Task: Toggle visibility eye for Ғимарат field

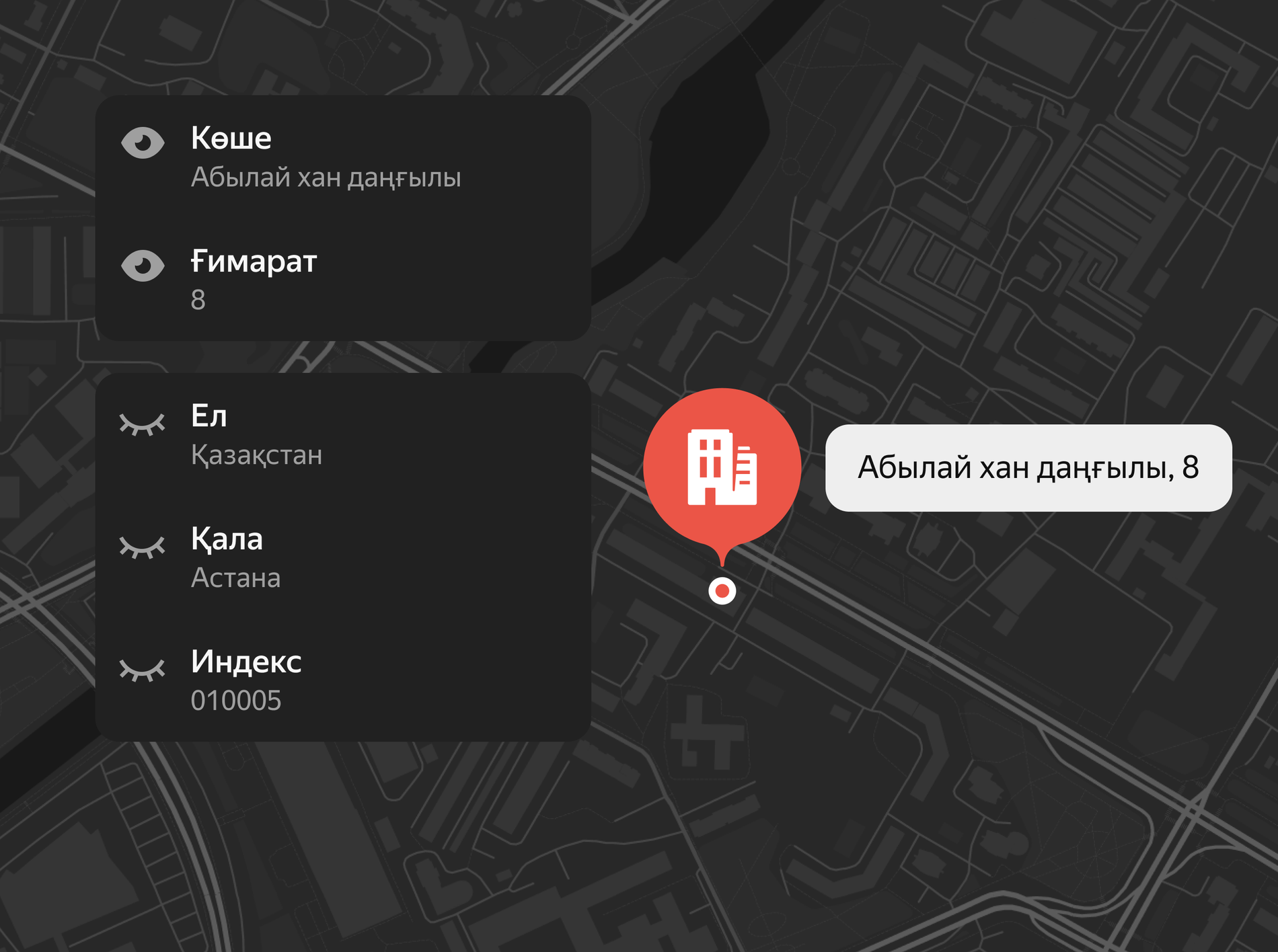Action: (143, 266)
